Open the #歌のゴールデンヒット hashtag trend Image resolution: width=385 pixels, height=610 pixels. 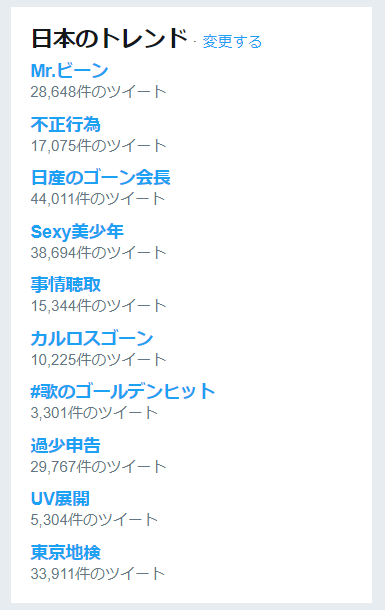[123, 391]
